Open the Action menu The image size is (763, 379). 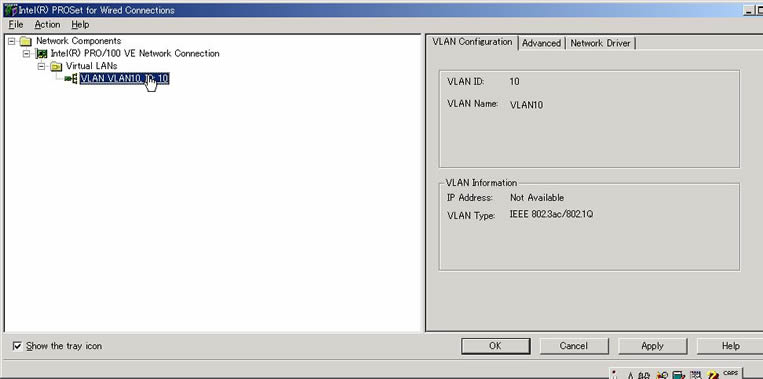tap(47, 24)
